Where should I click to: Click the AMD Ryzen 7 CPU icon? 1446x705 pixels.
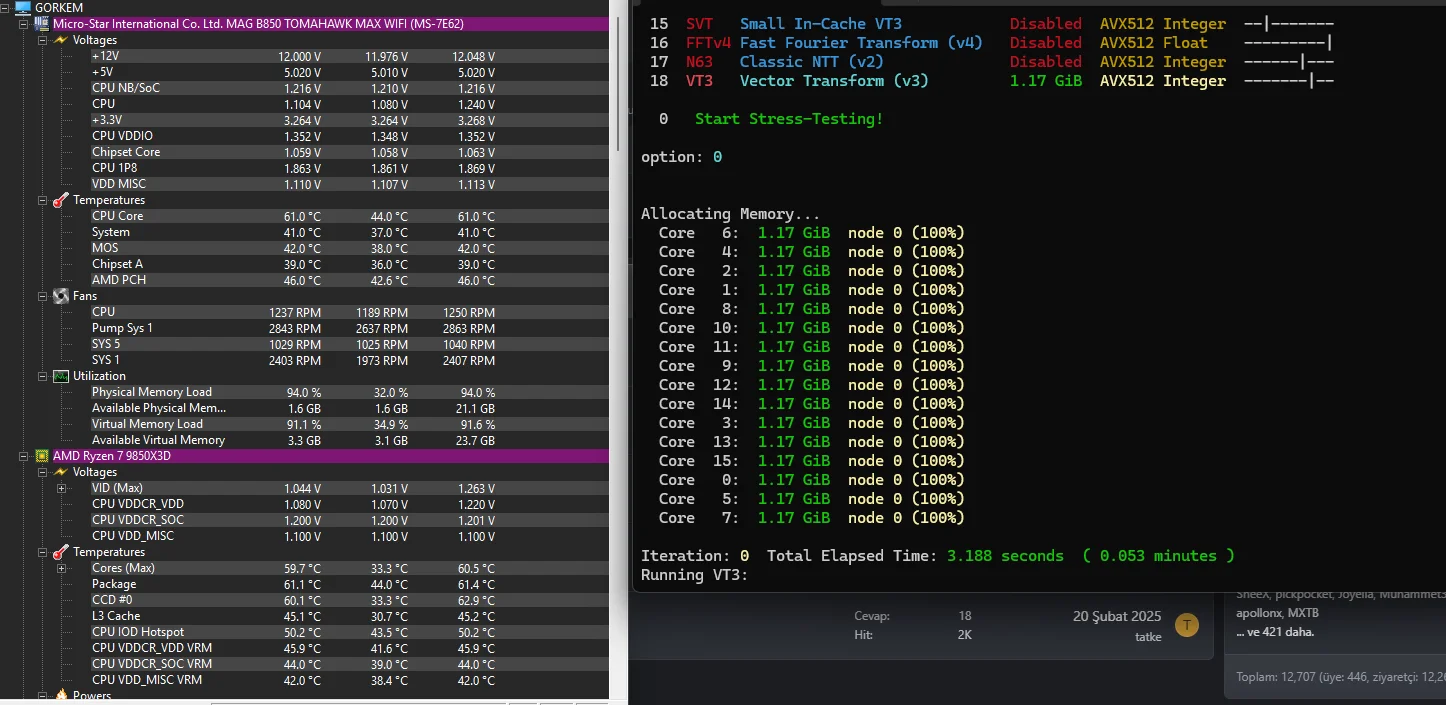[43, 456]
